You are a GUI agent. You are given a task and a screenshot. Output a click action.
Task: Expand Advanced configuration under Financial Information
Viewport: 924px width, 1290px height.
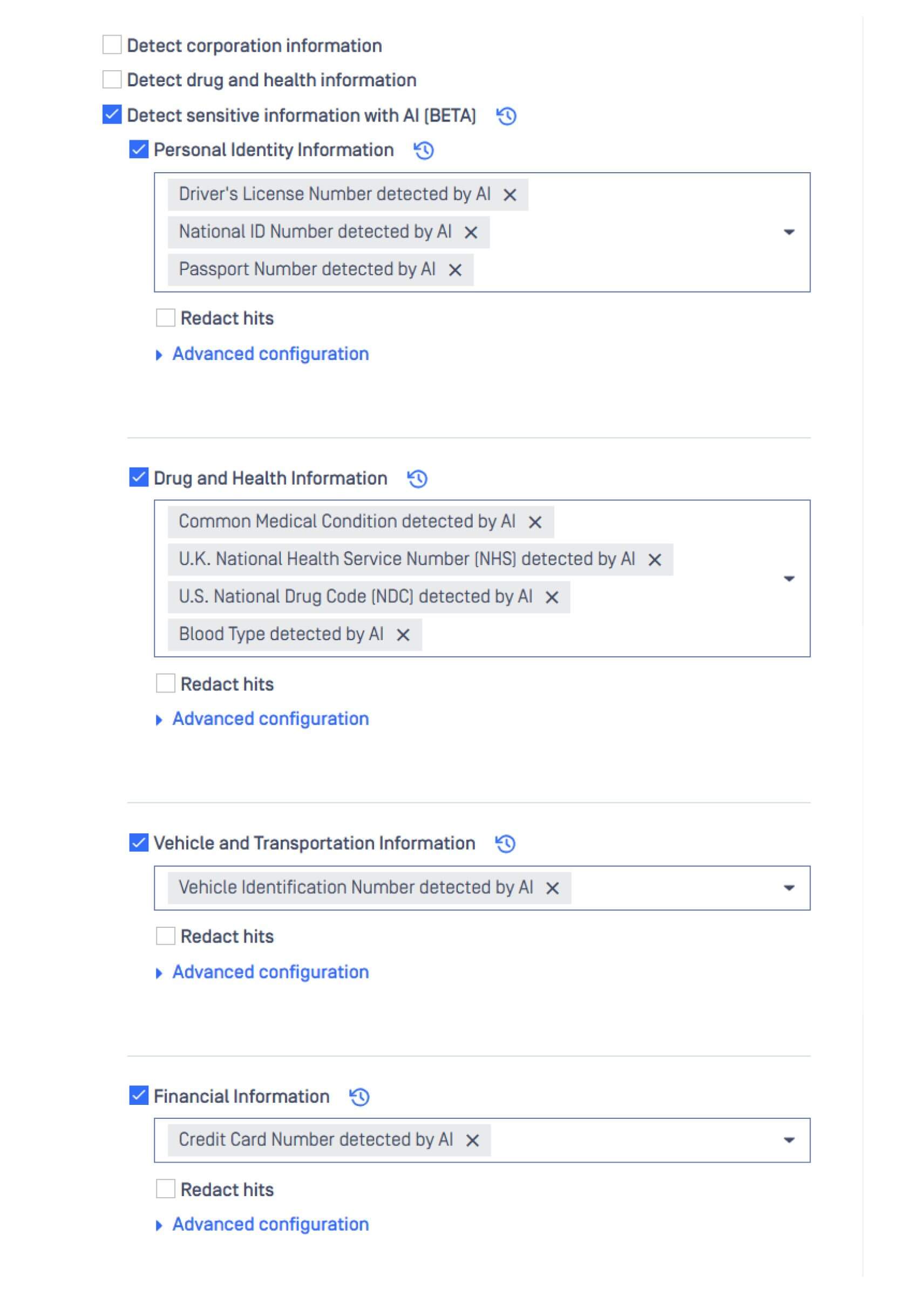coord(269,1224)
